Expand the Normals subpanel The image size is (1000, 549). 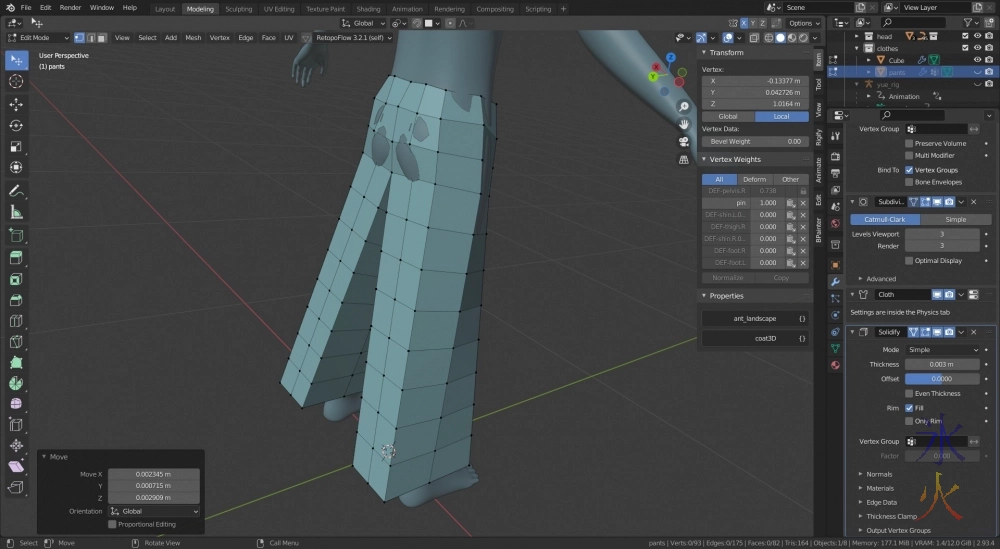pos(880,474)
